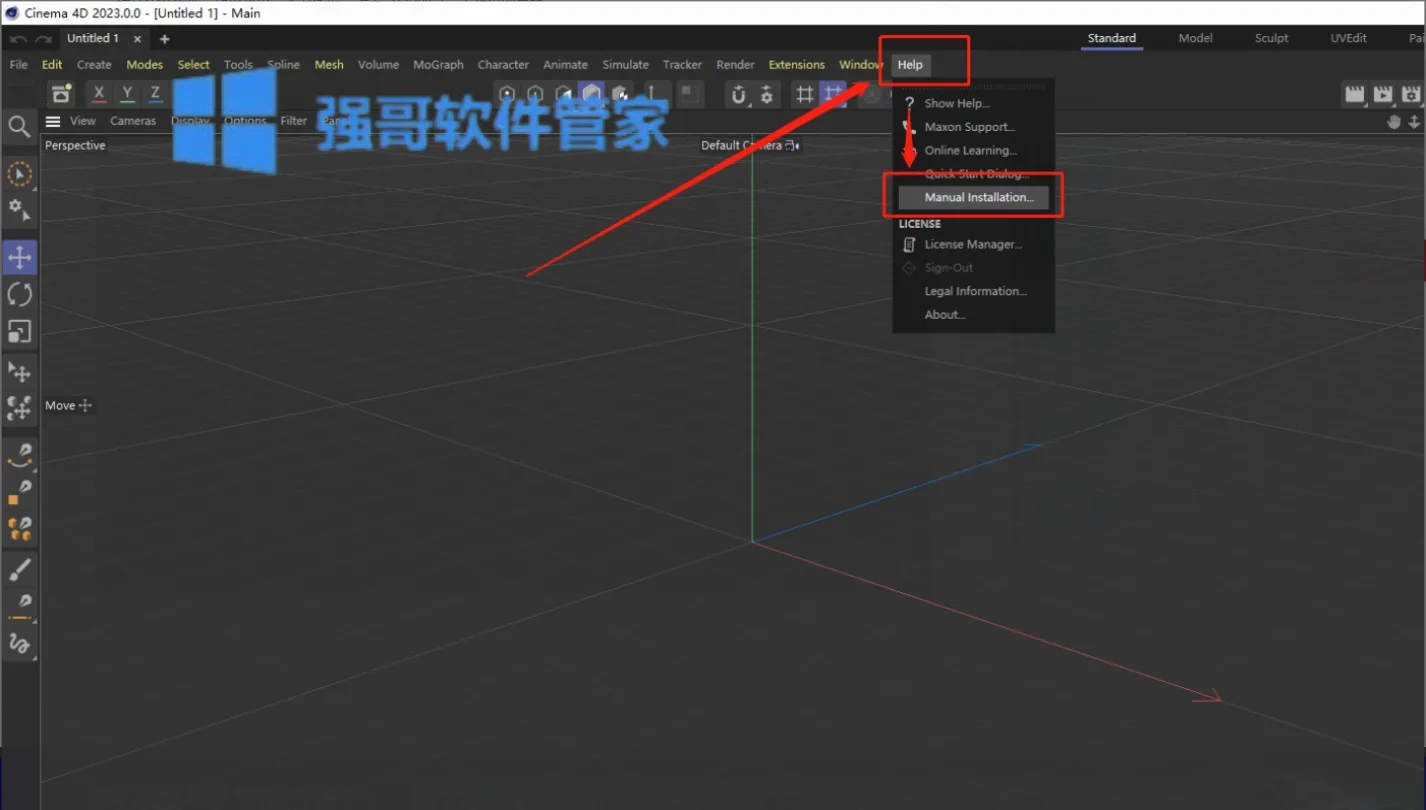This screenshot has height=810, width=1426.
Task: Close the Untitled 1 tab
Action: 138,39
